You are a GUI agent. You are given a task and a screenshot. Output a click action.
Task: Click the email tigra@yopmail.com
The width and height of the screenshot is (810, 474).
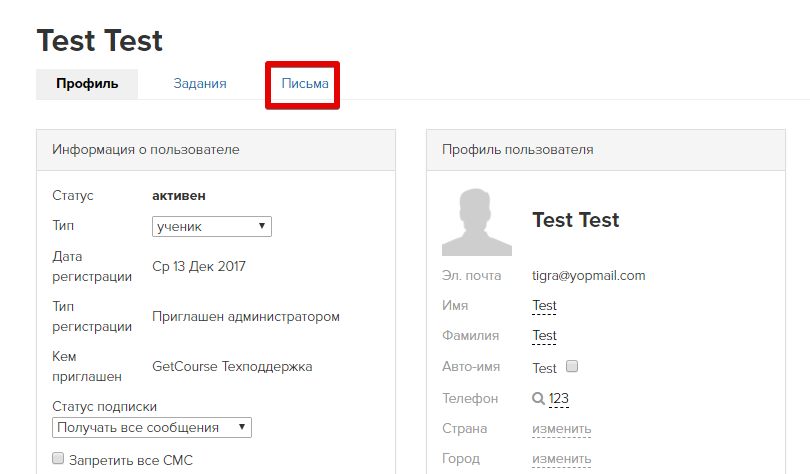pos(588,276)
